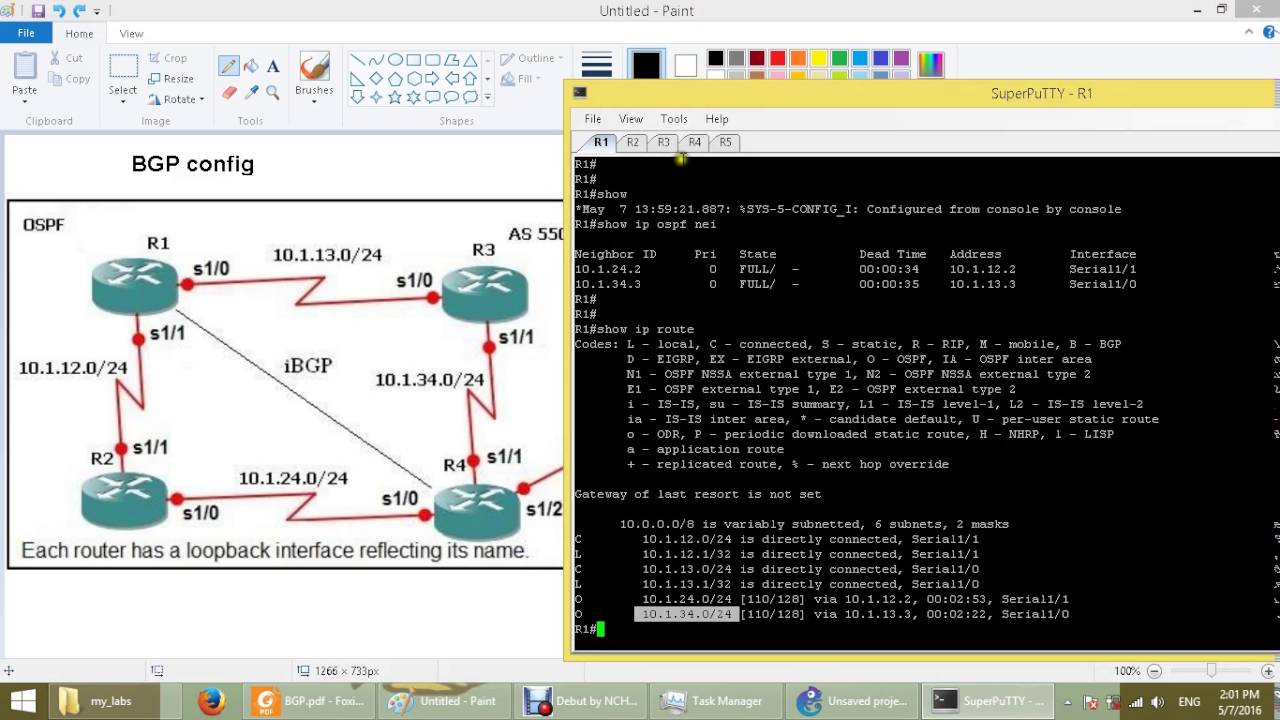This screenshot has width=1280, height=720.
Task: Show hidden system tray icons arrow
Action: click(x=1070, y=702)
